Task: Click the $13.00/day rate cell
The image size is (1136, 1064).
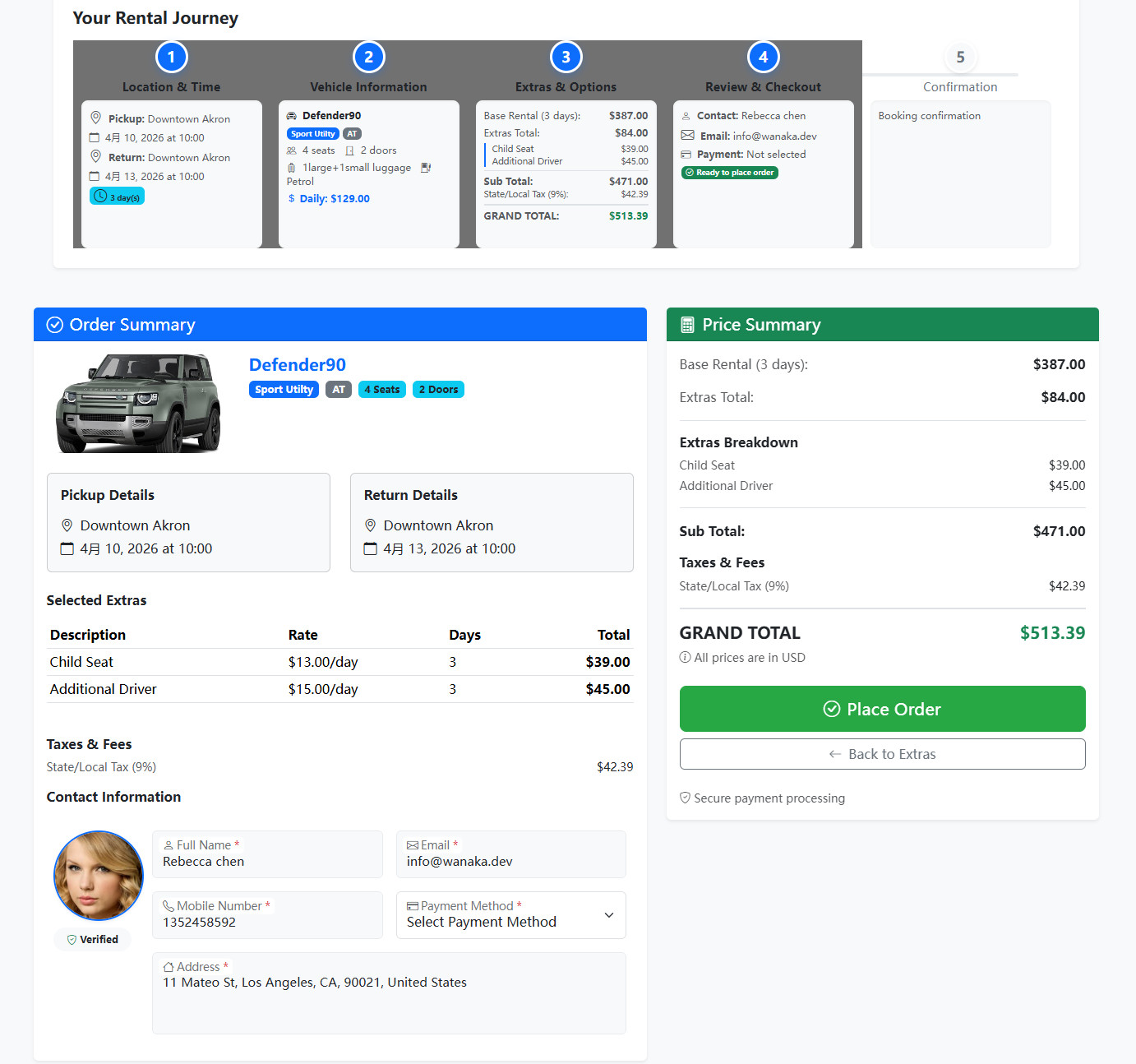Action: pos(323,662)
